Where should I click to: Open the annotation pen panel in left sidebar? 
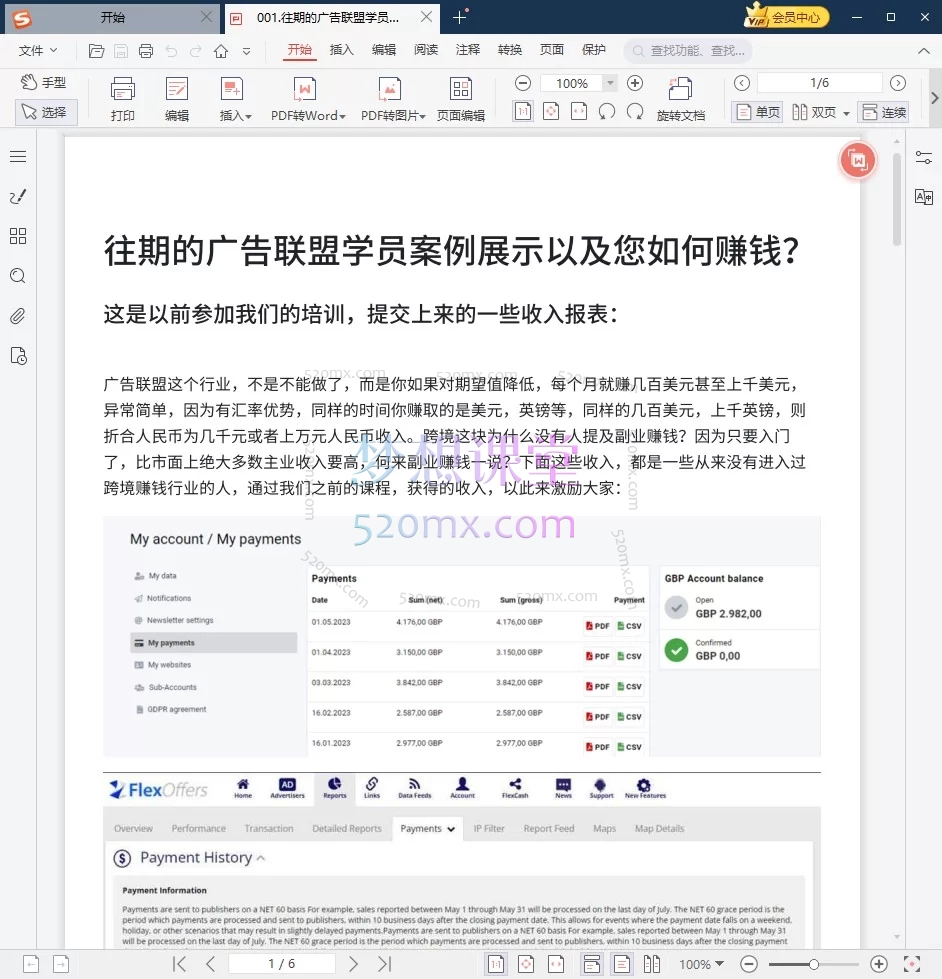pyautogui.click(x=17, y=196)
